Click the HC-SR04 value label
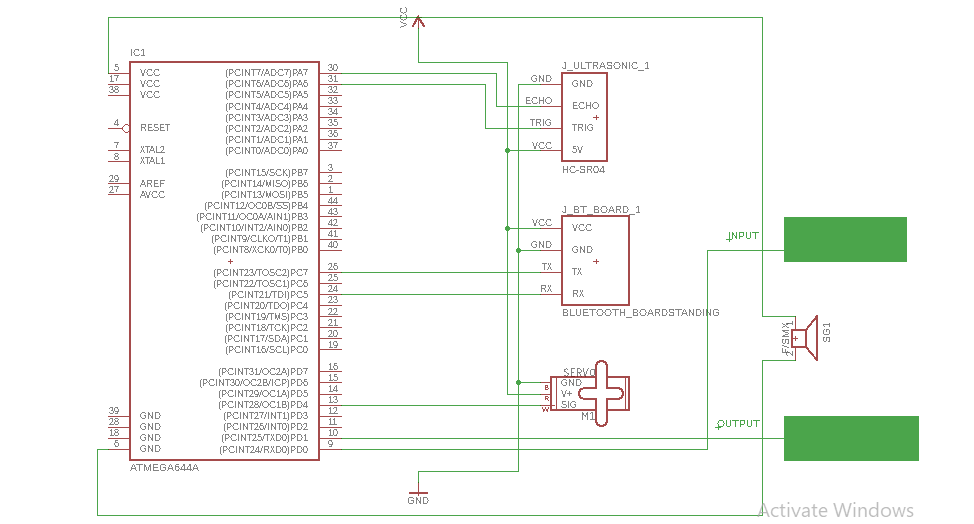The width and height of the screenshot is (974, 524). pyautogui.click(x=583, y=169)
